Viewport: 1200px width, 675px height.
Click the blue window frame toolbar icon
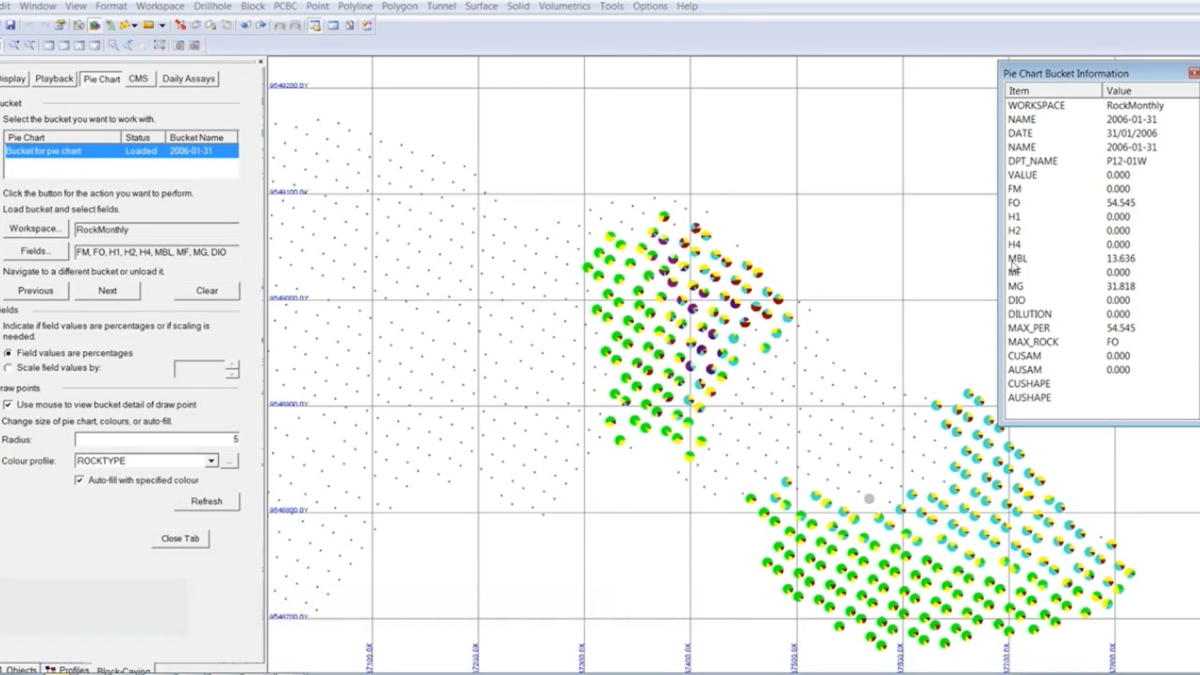coord(333,25)
